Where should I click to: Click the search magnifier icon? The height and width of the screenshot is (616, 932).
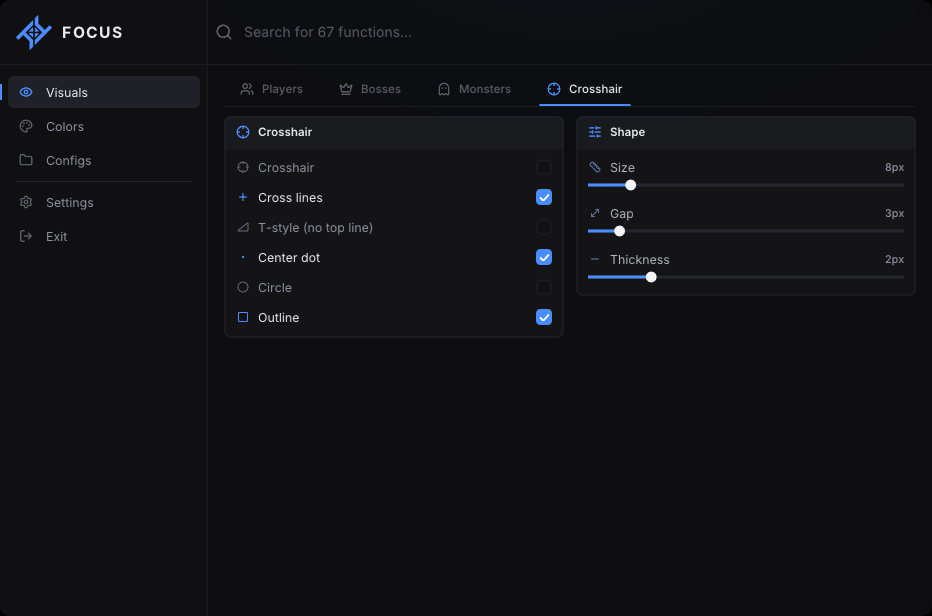(x=224, y=32)
